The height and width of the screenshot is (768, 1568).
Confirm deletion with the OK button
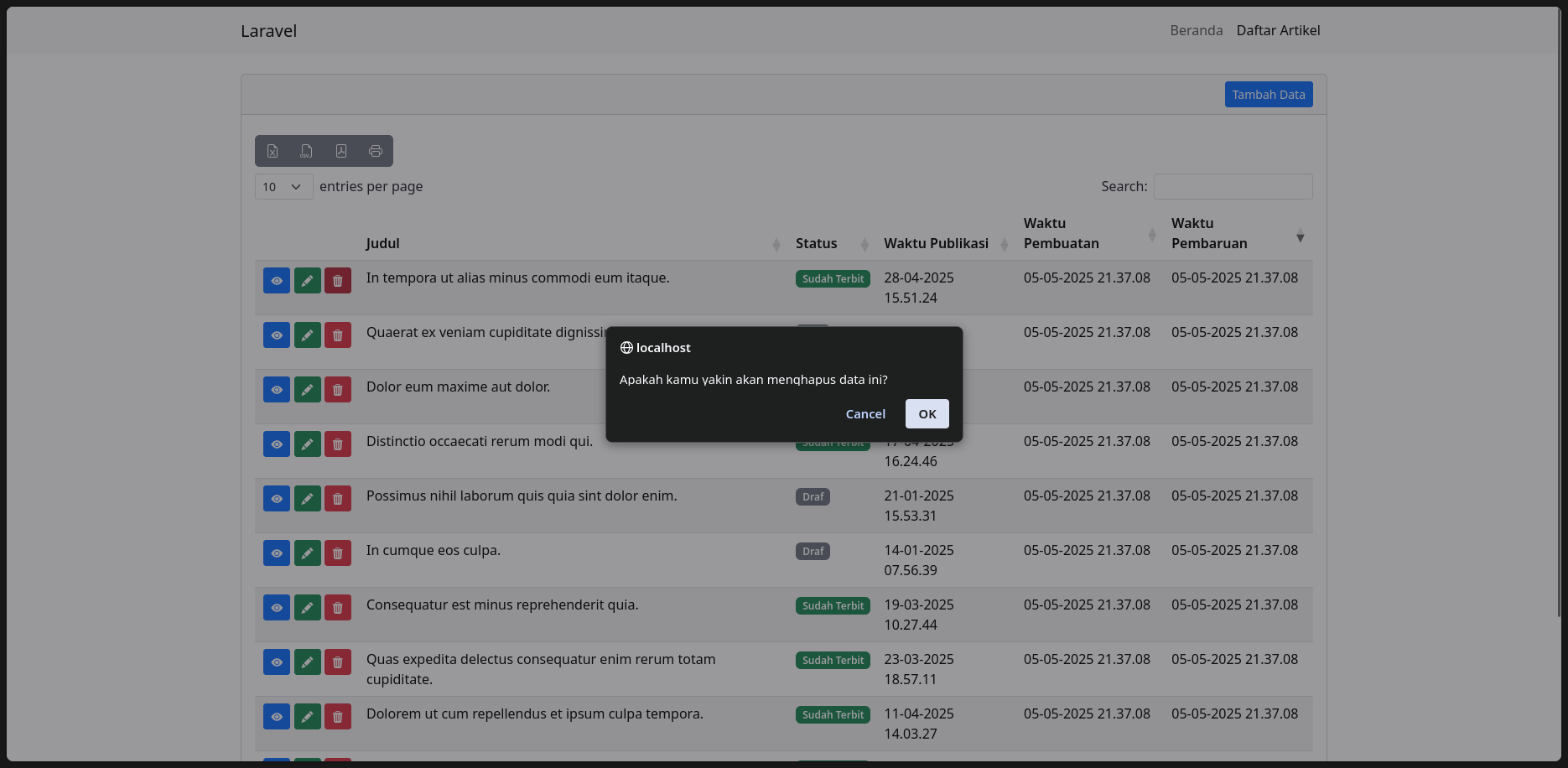tap(927, 414)
